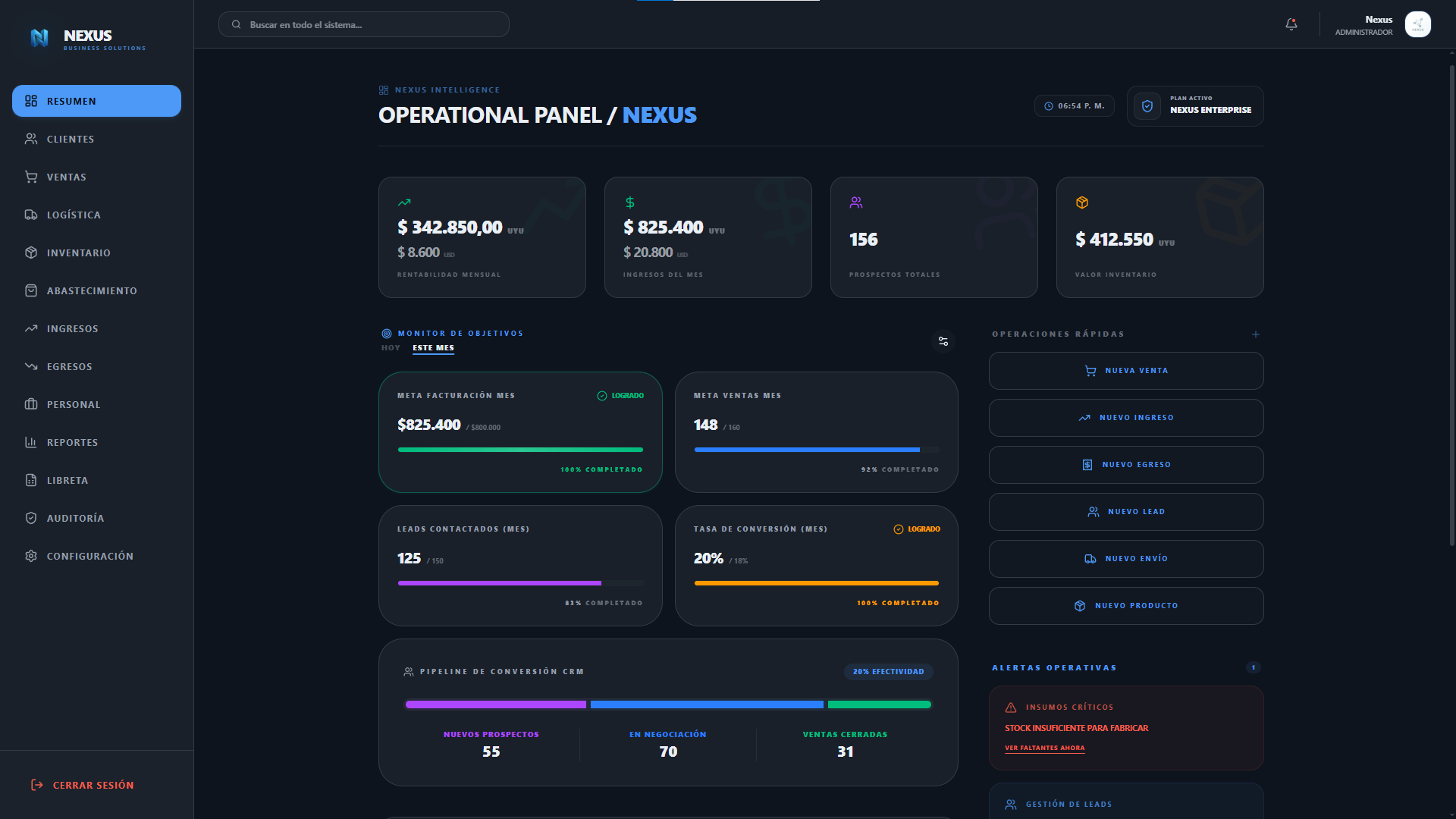Open the objectives monitor filter settings icon
This screenshot has height=819, width=1456.
pyautogui.click(x=943, y=341)
